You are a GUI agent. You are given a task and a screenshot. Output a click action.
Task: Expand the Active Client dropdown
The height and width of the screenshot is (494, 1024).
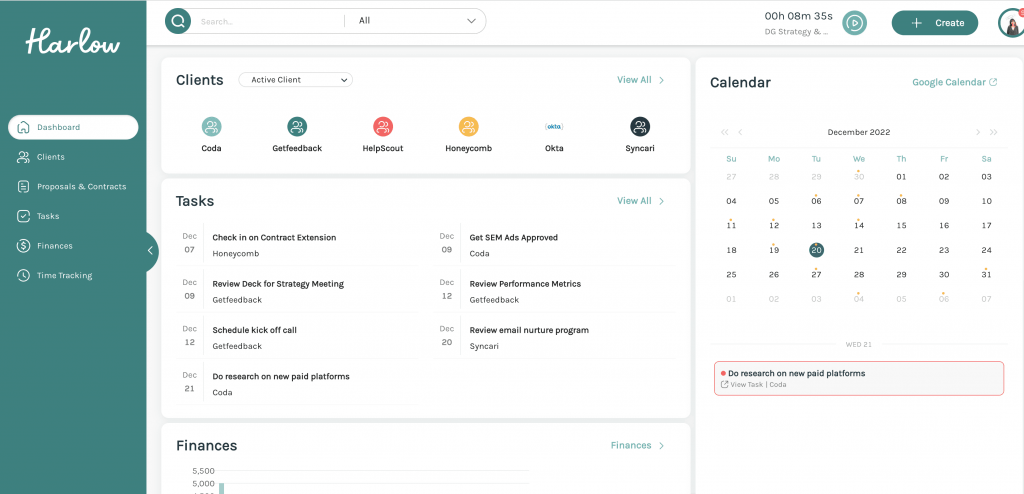[x=295, y=80]
